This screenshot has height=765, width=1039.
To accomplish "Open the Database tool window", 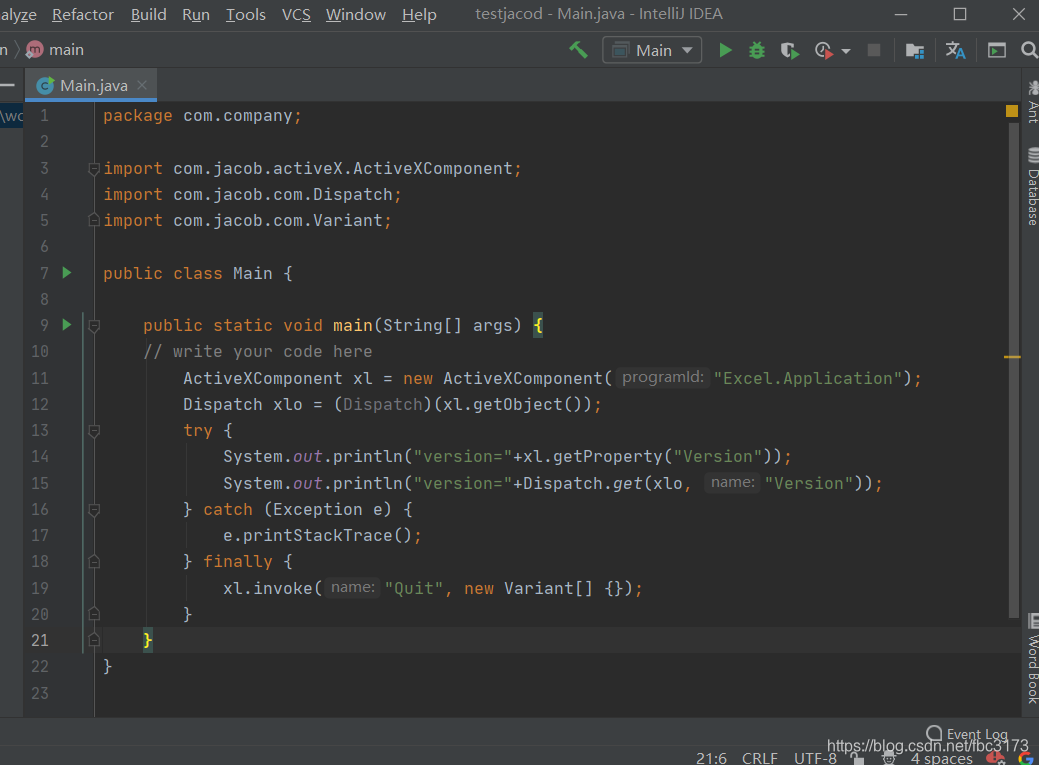I will coord(1032,187).
